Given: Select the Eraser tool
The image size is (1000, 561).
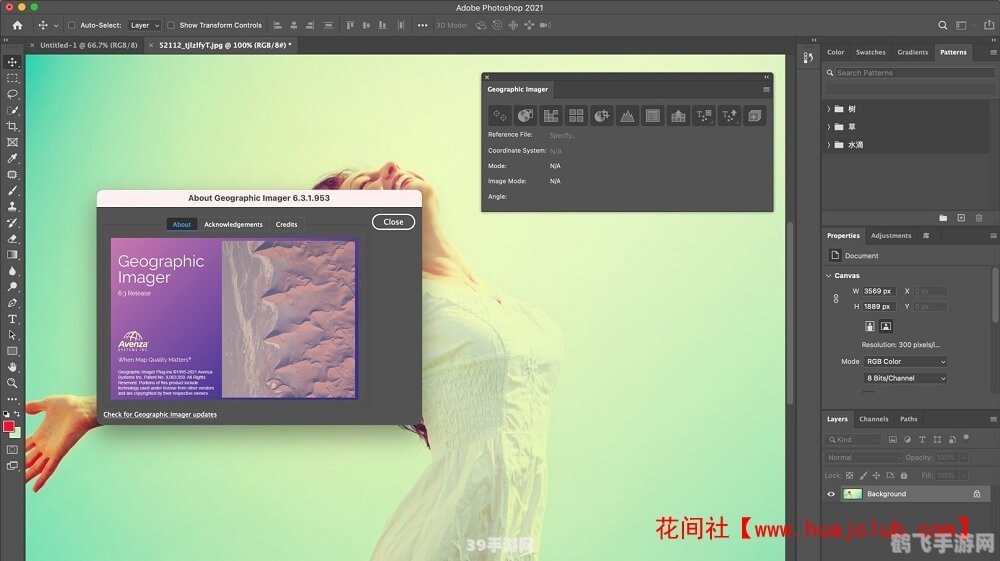Looking at the screenshot, I should [12, 238].
